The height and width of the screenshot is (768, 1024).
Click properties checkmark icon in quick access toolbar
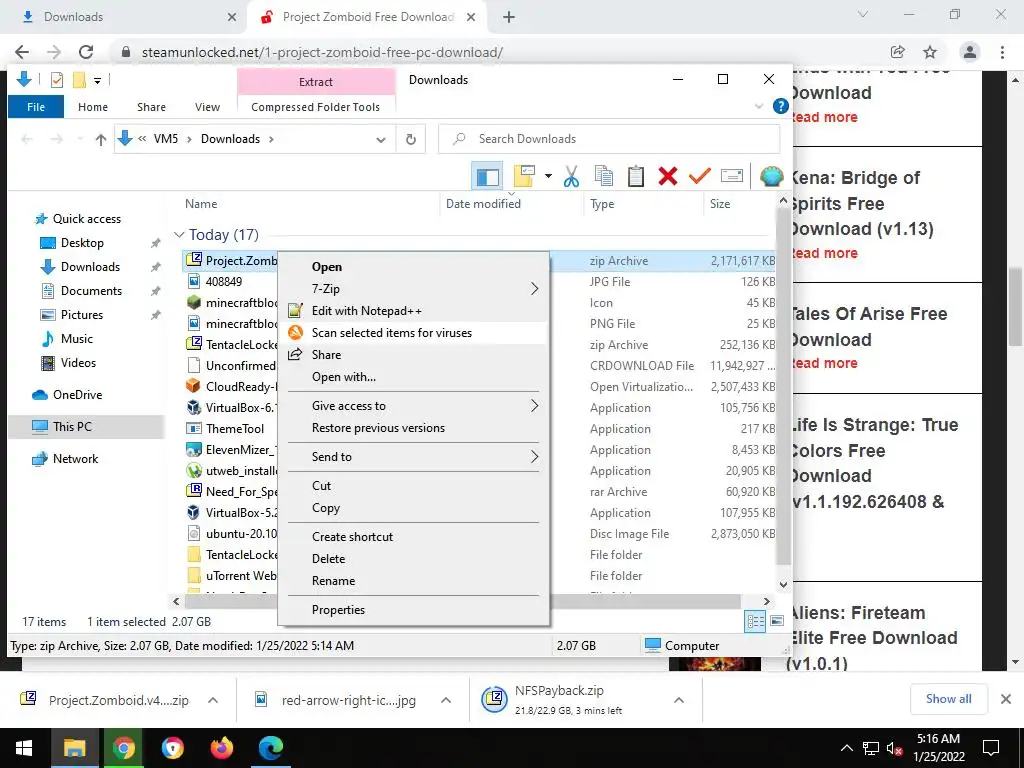point(57,80)
